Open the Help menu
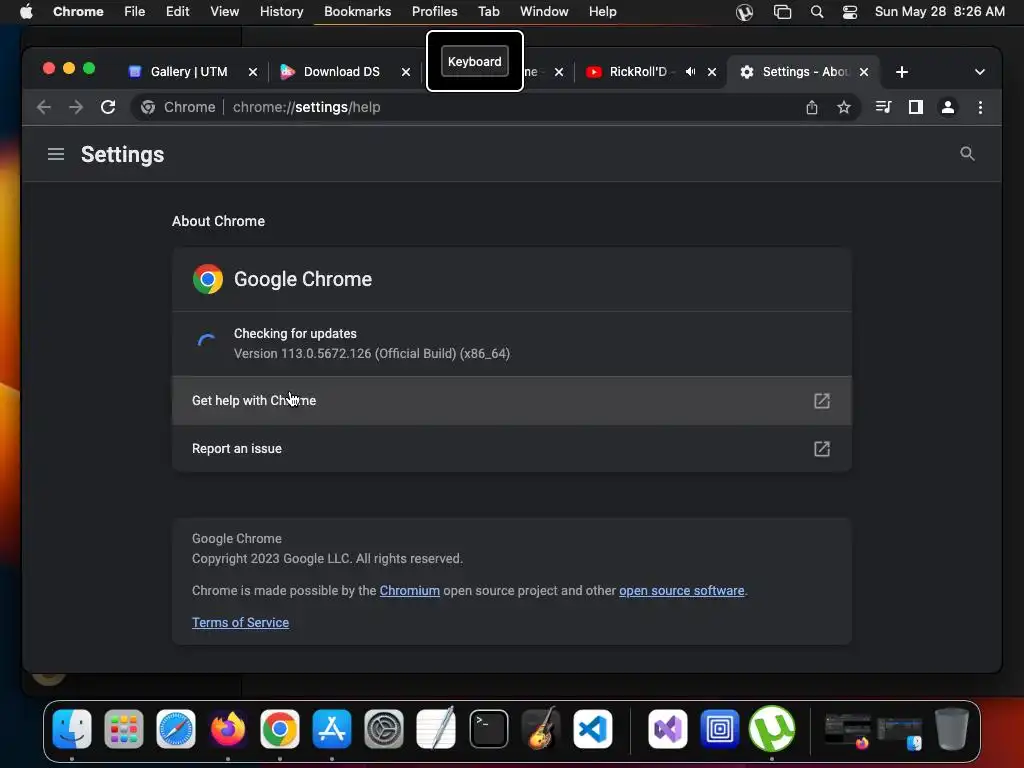The height and width of the screenshot is (768, 1024). click(x=602, y=12)
